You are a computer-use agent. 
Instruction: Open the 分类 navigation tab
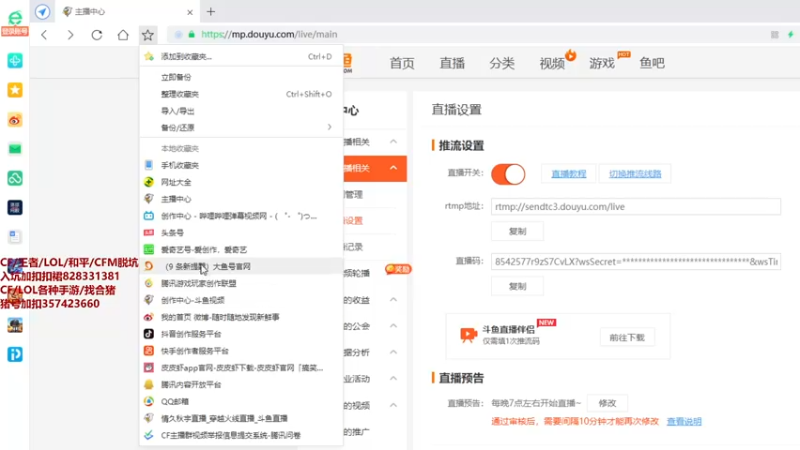point(502,63)
